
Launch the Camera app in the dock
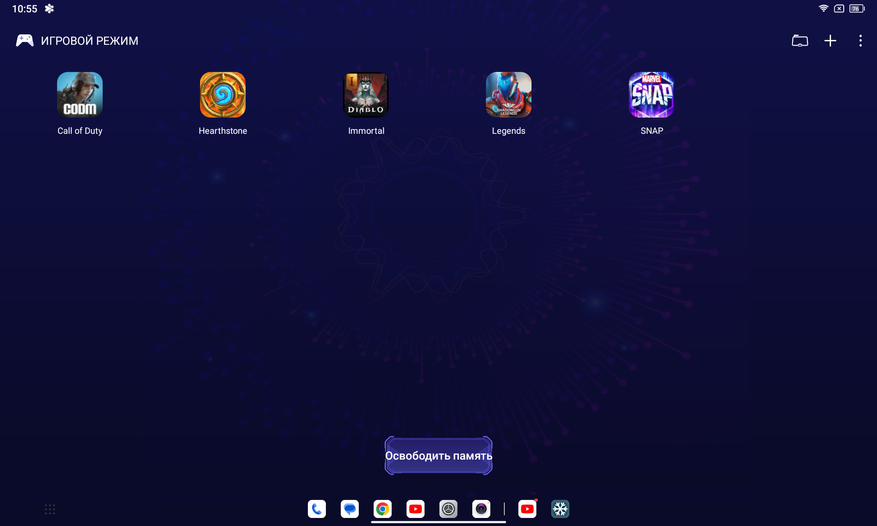coord(482,509)
